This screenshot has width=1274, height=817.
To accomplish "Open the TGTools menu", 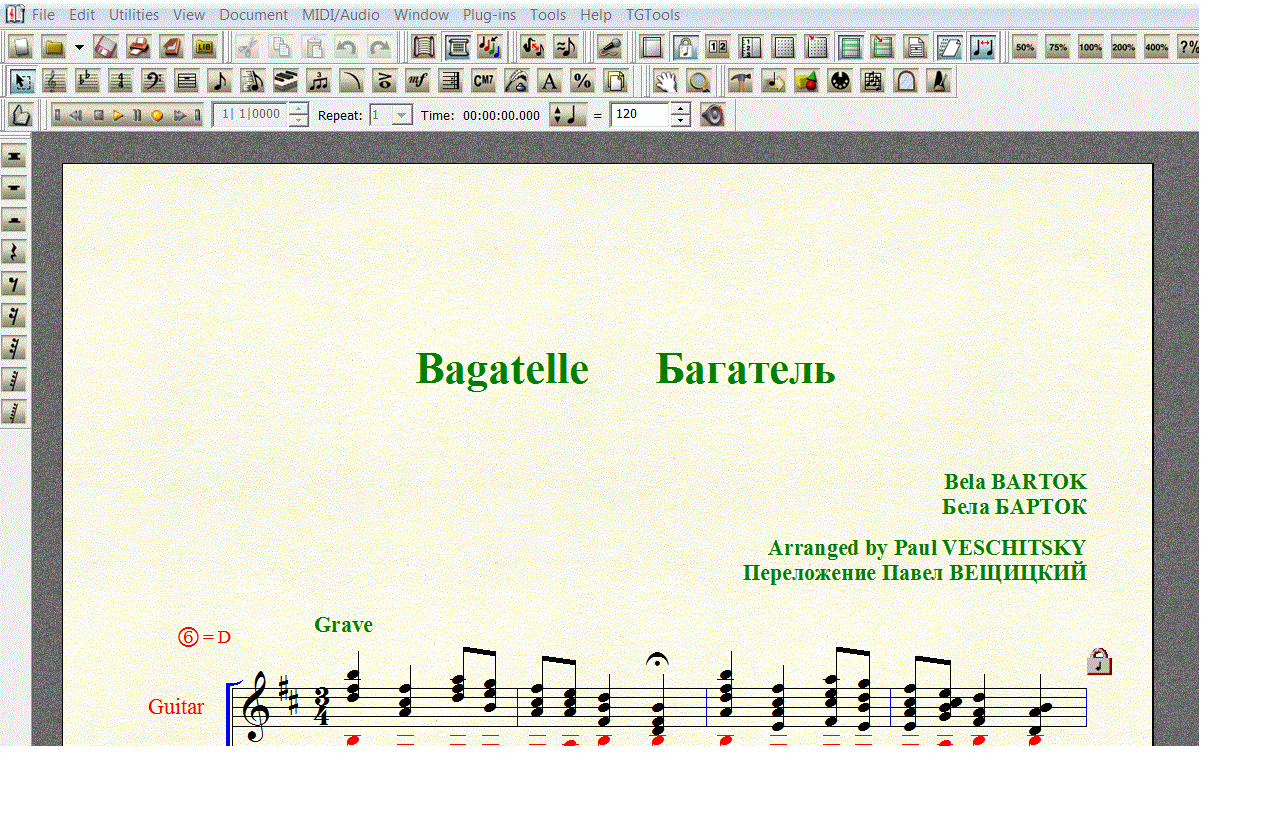I will coord(653,15).
